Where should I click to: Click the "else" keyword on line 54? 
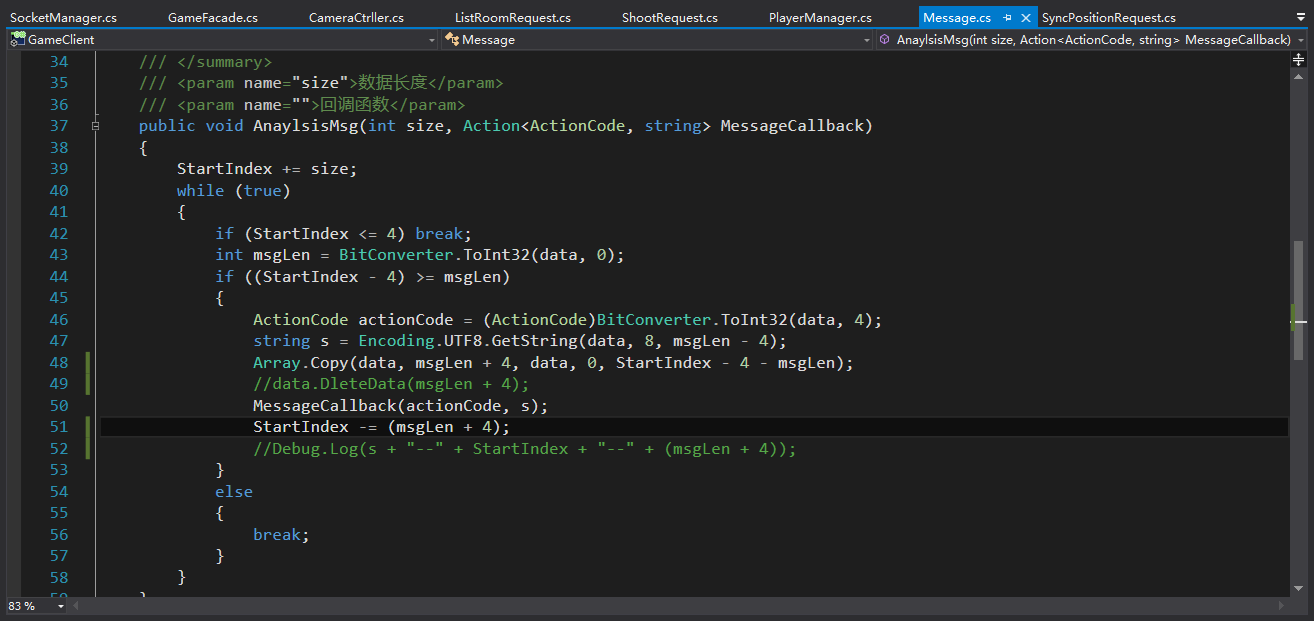coord(234,492)
